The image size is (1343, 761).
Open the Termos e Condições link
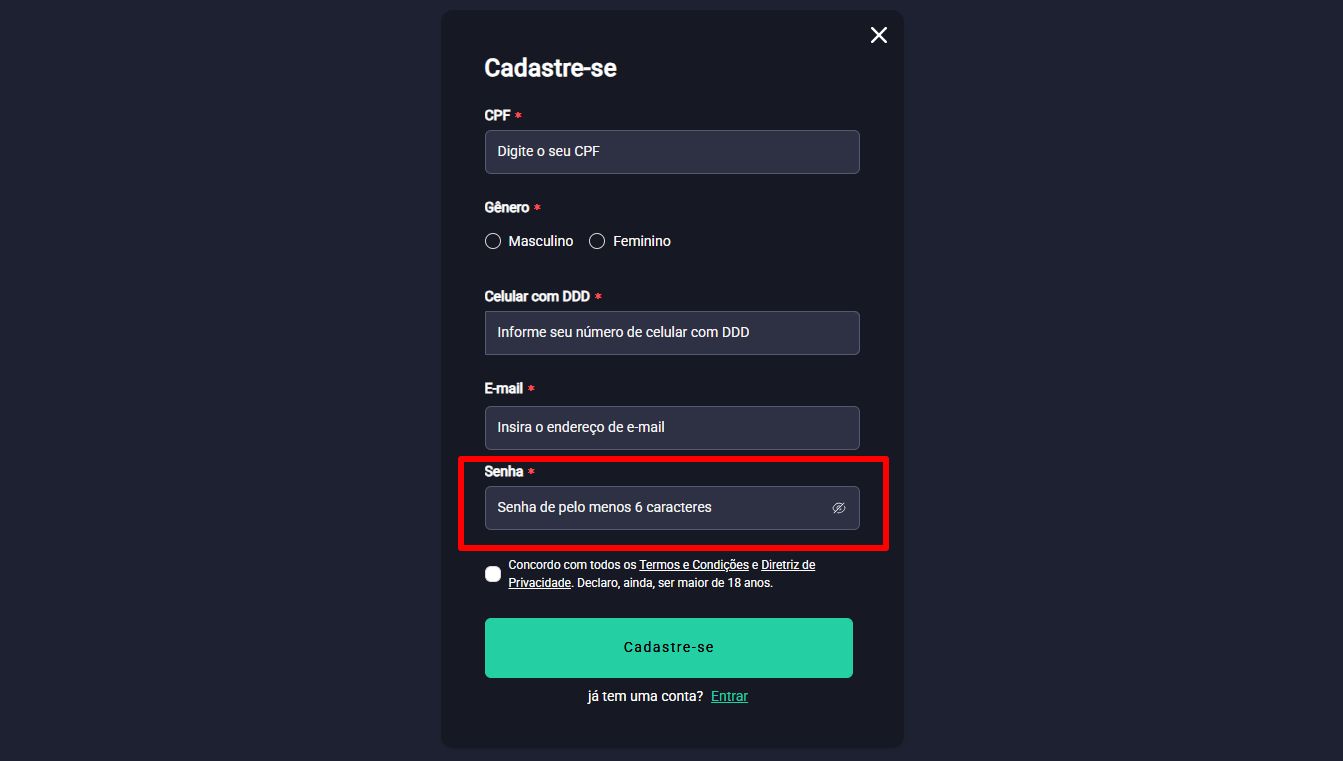(x=694, y=565)
